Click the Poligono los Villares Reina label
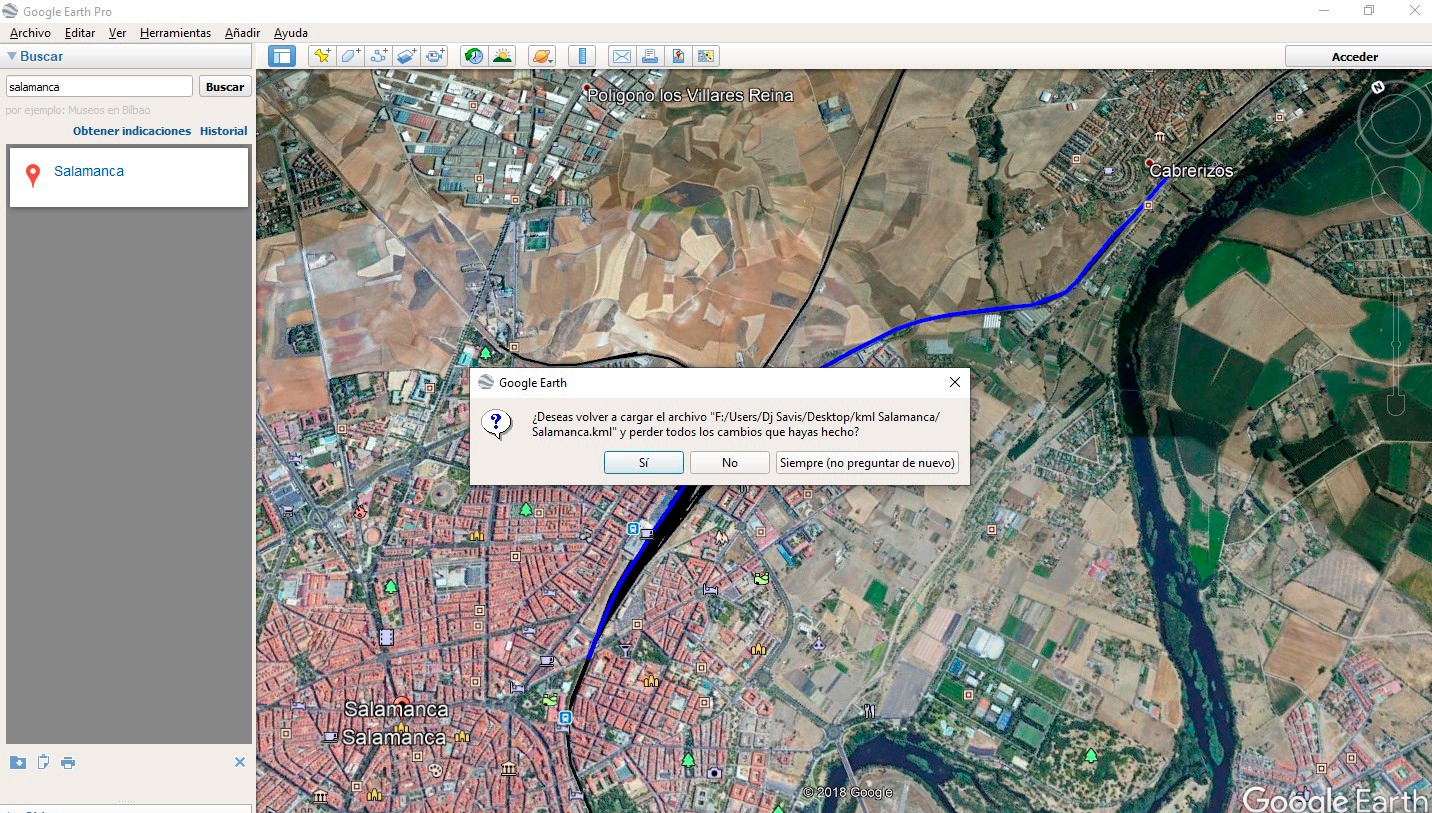The image size is (1432, 813). click(x=690, y=95)
